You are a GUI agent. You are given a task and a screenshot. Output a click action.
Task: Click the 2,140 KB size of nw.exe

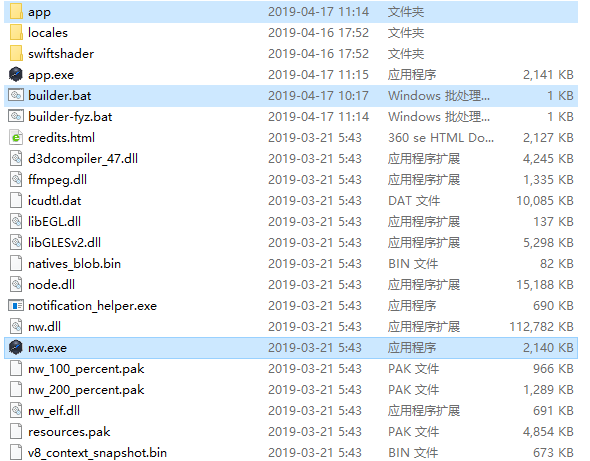(x=548, y=348)
